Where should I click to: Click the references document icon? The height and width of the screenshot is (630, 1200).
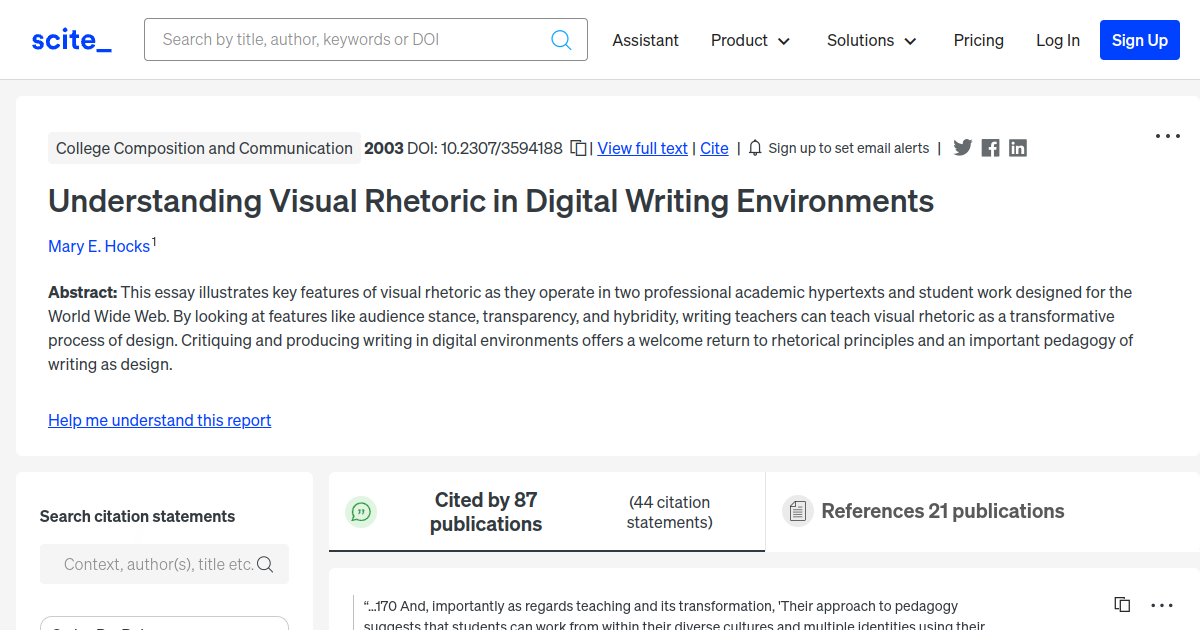coord(797,511)
